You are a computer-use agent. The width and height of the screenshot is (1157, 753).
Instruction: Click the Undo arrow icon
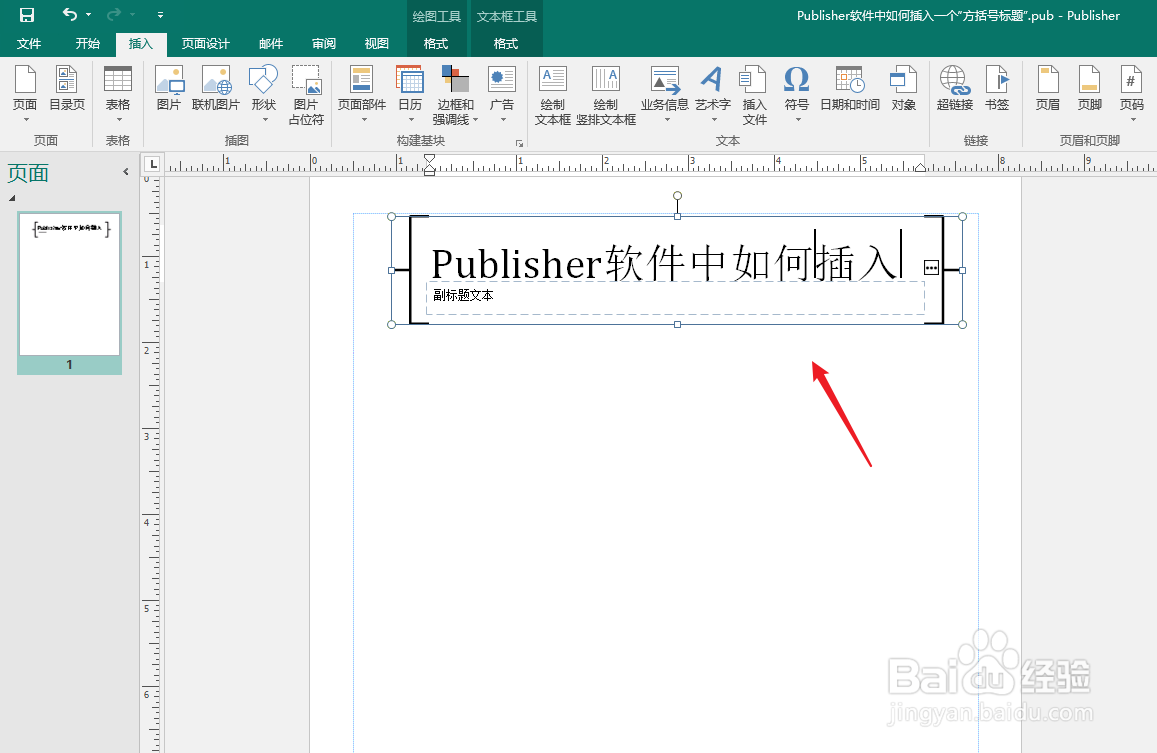[69, 14]
